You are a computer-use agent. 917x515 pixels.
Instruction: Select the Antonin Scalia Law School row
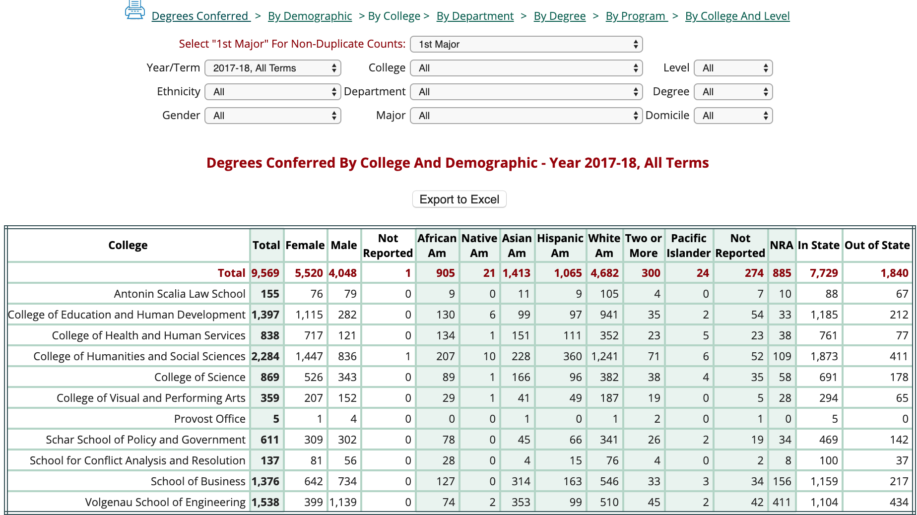(x=460, y=294)
